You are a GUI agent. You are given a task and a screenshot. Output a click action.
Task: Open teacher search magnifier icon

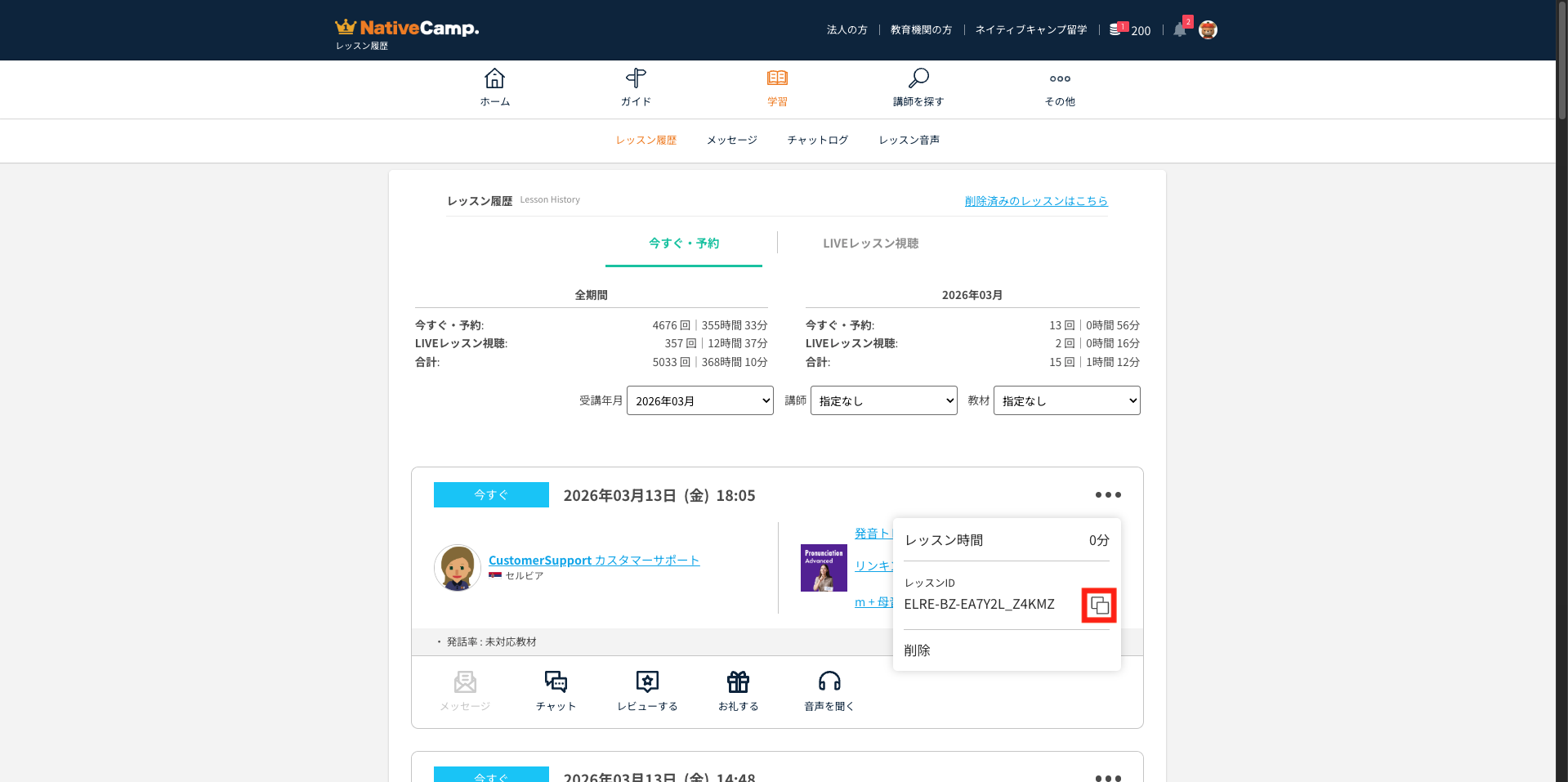pyautogui.click(x=918, y=79)
